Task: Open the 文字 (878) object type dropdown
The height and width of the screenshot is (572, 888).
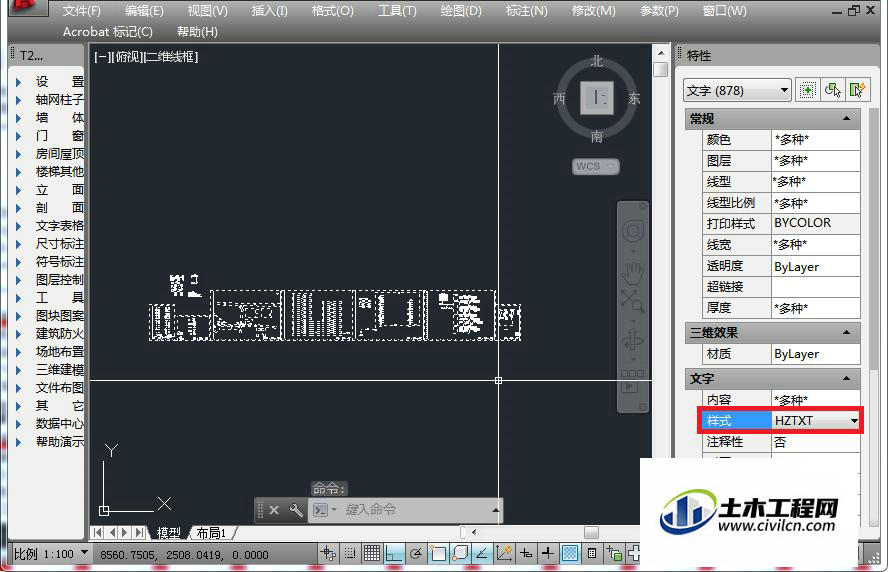Action: tap(737, 91)
